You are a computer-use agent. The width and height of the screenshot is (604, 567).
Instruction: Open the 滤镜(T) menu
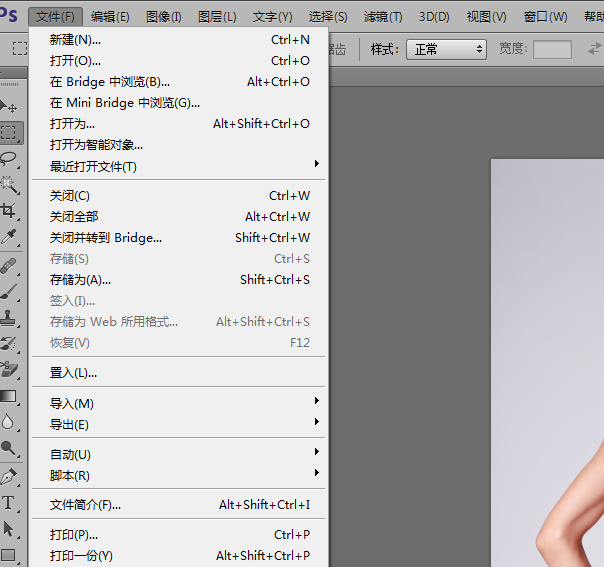click(383, 17)
